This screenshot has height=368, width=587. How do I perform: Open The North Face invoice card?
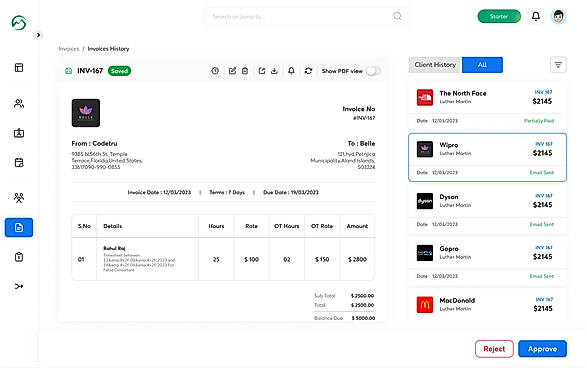487,106
